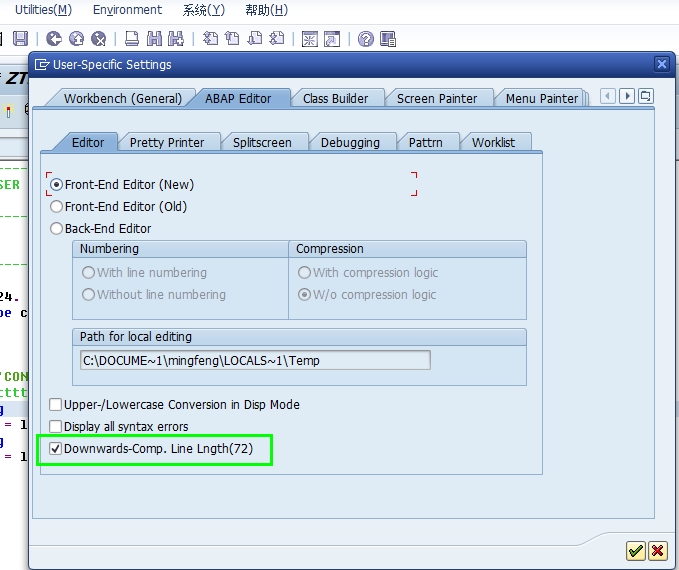Open the Debugging sub-tab
Viewport: 679px width, 570px height.
coord(350,142)
